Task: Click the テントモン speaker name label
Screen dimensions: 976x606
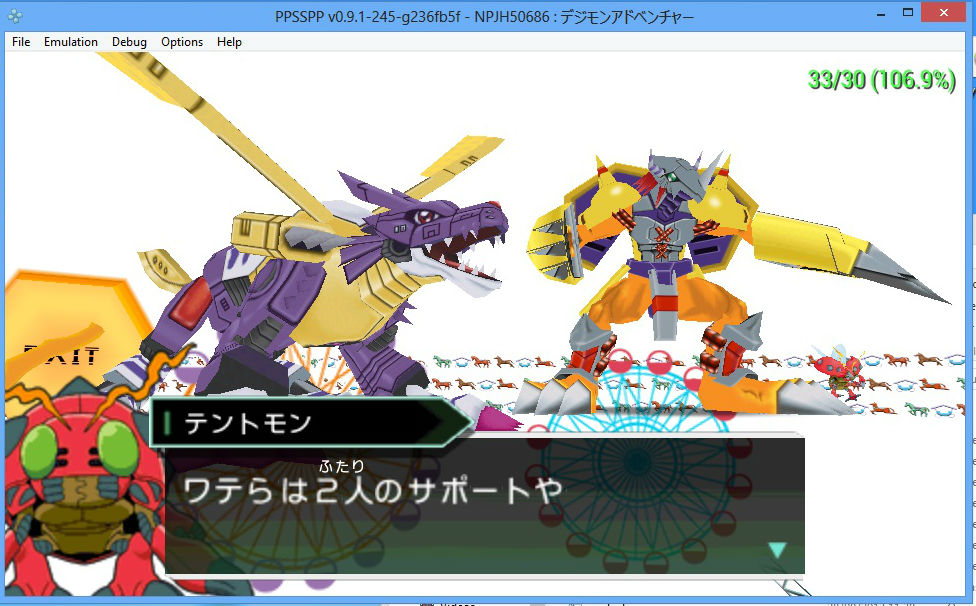Action: [247, 423]
